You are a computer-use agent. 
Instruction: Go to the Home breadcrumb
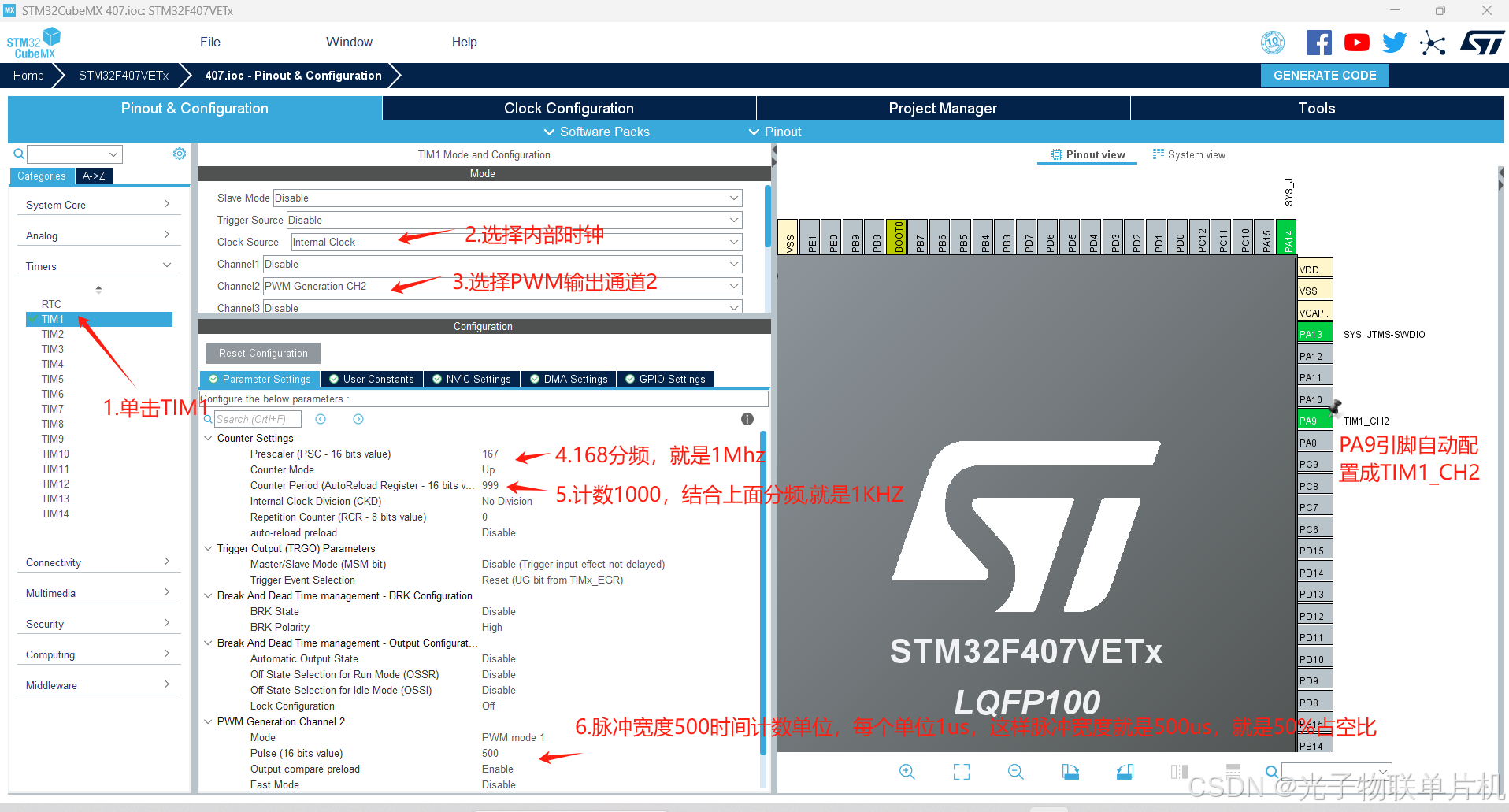tap(28, 76)
